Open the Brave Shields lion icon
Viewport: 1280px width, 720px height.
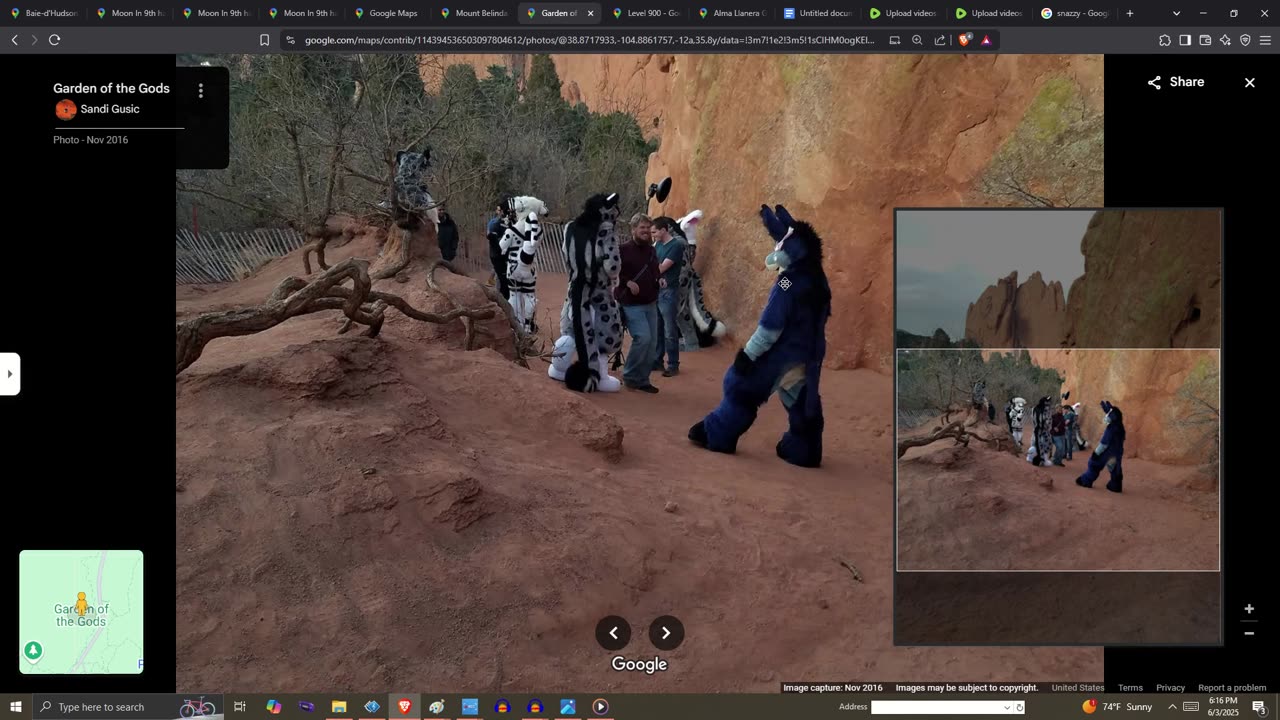click(964, 40)
